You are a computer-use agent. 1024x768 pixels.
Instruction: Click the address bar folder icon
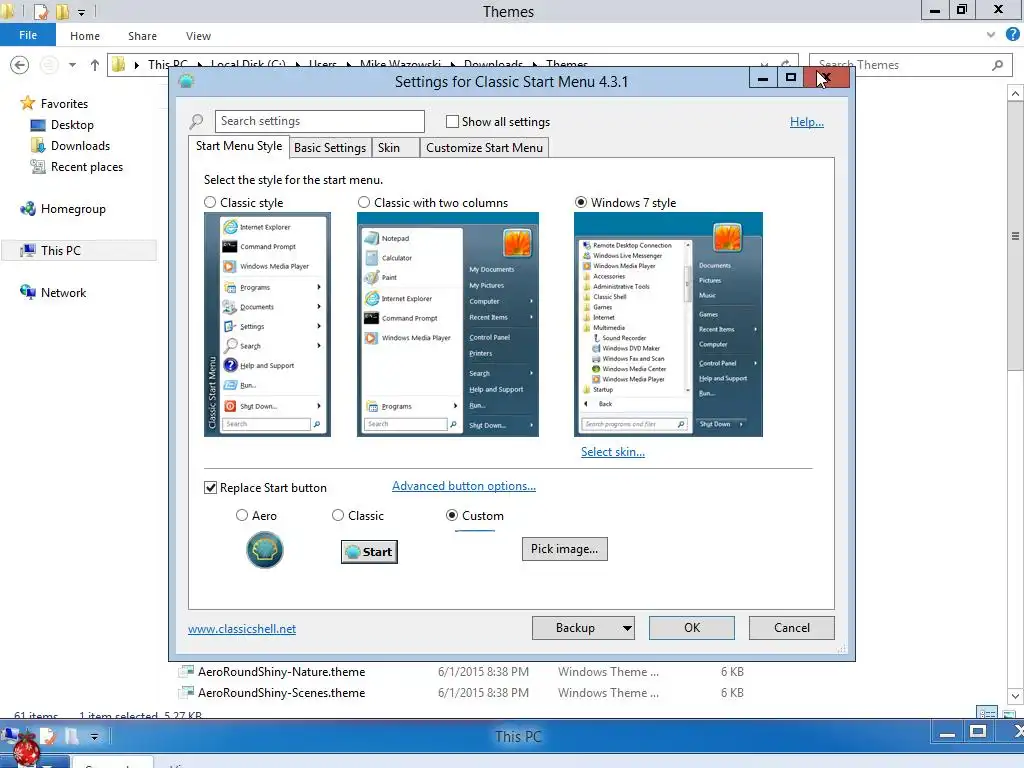coord(118,64)
